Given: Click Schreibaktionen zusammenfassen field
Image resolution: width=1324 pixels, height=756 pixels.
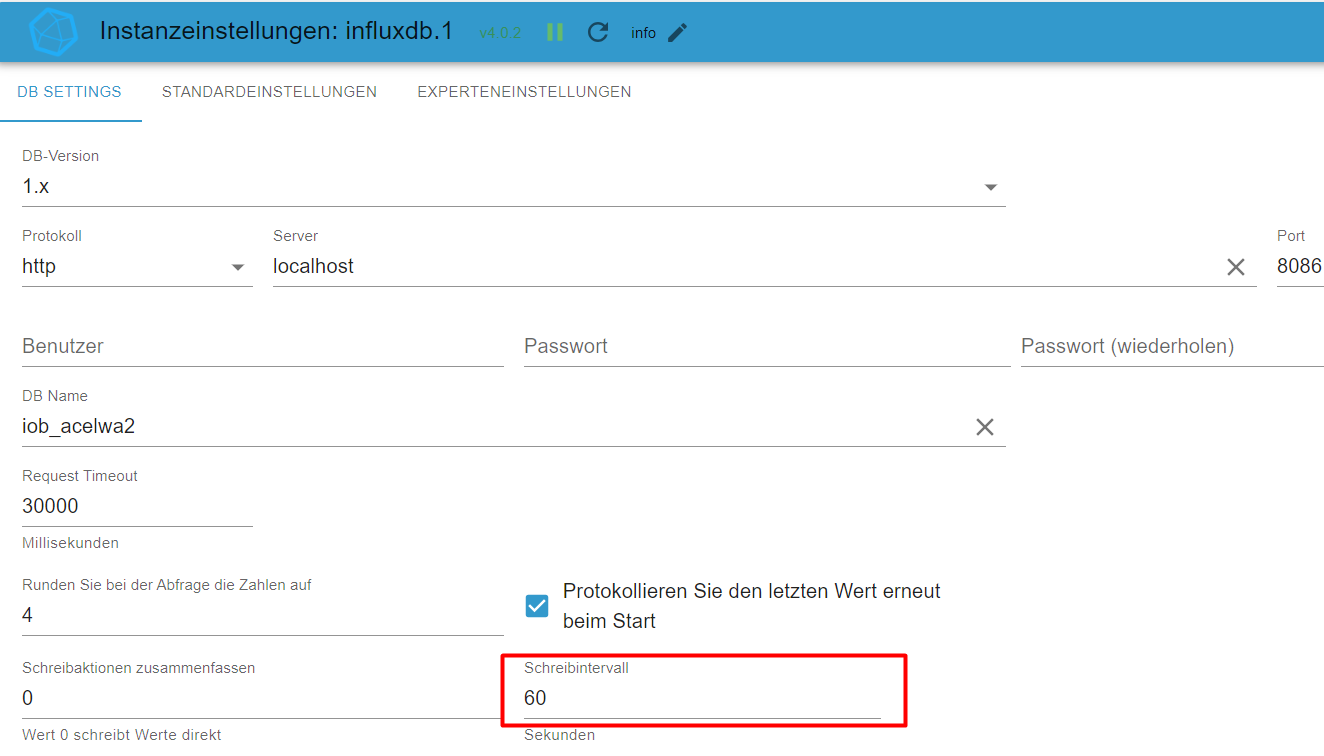Looking at the screenshot, I should (263, 698).
